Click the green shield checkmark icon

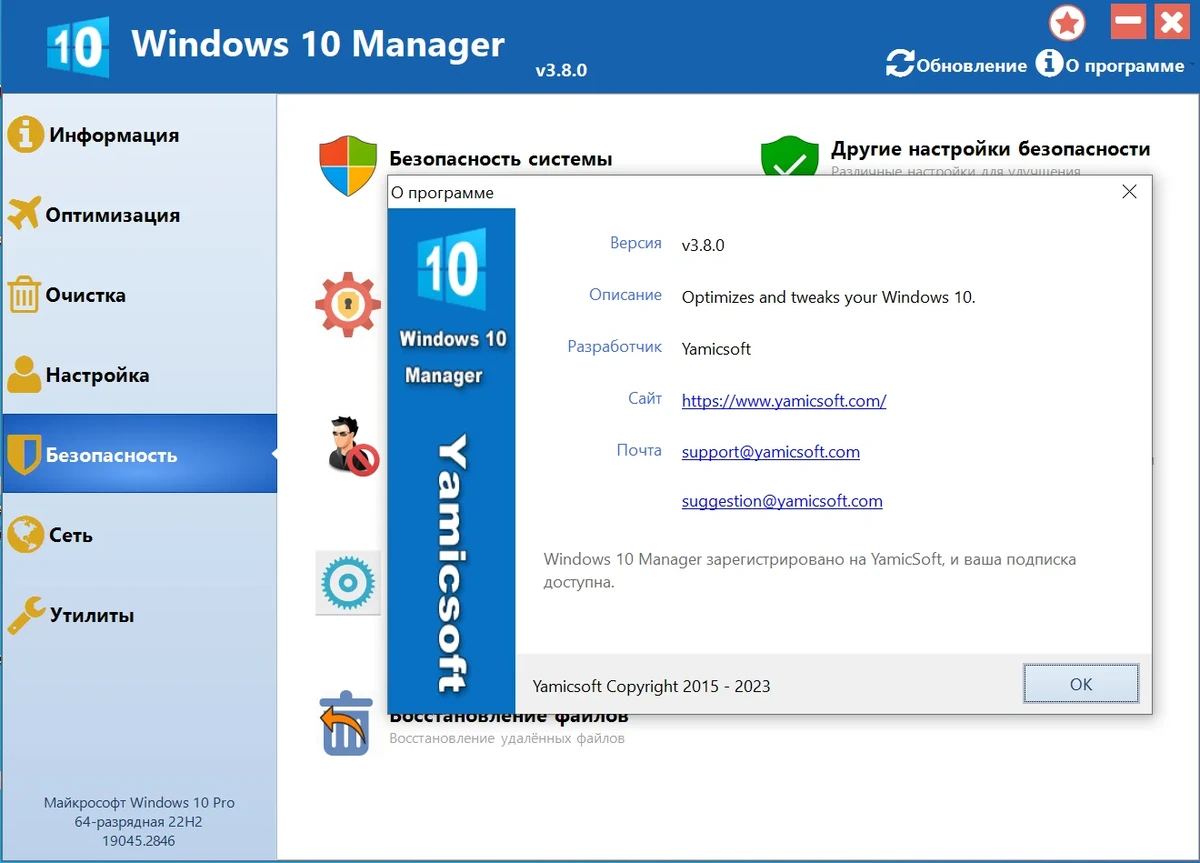(790, 158)
